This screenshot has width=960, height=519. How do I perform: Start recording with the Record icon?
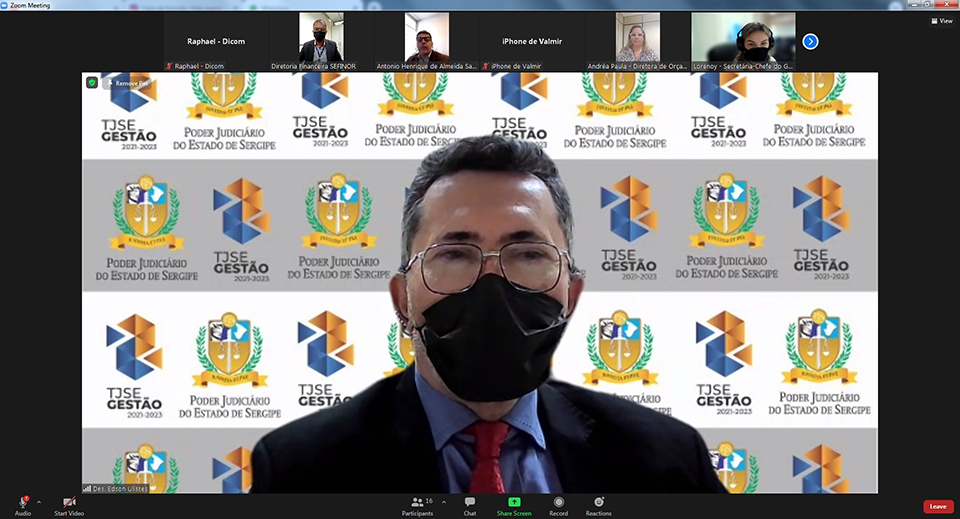(x=558, y=502)
